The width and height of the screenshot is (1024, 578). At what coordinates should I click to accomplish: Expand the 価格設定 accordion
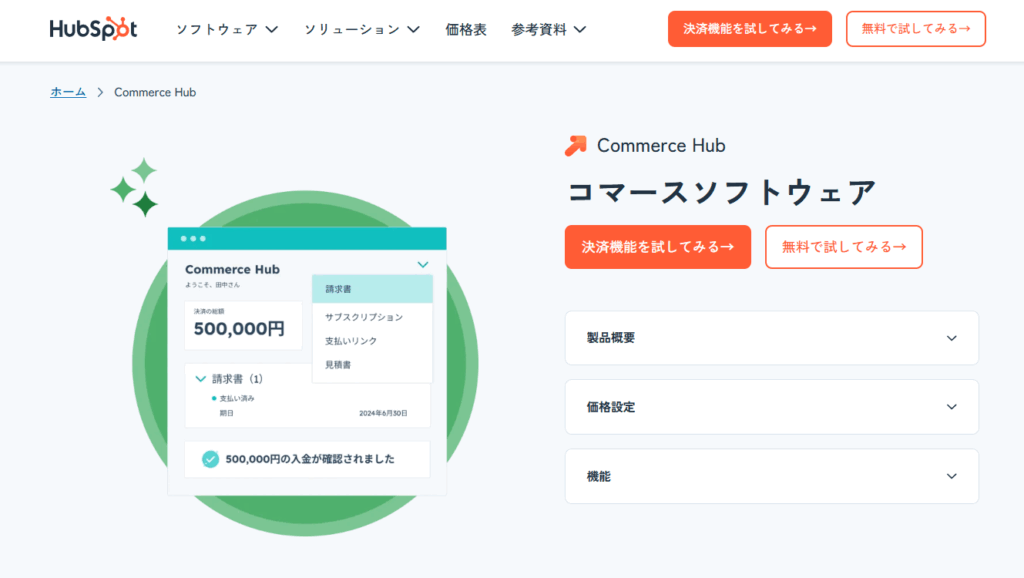(771, 407)
